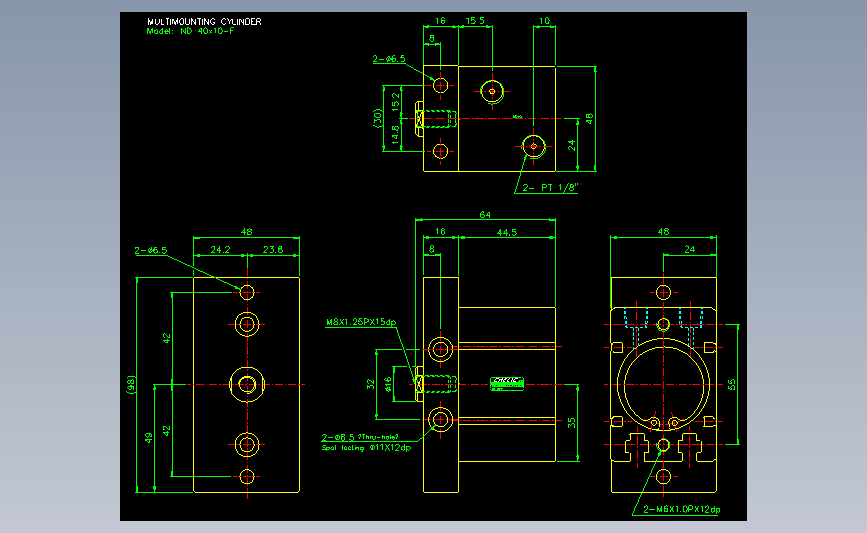The width and height of the screenshot is (867, 533).
Task: Click the "M8X1.25PX15dp" thread callout
Action: click(361, 322)
